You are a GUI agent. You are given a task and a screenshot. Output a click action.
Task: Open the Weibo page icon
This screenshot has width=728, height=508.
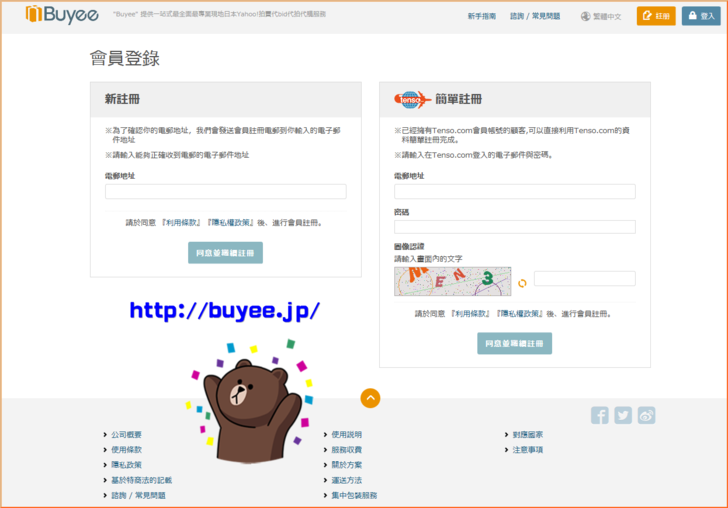(x=646, y=415)
